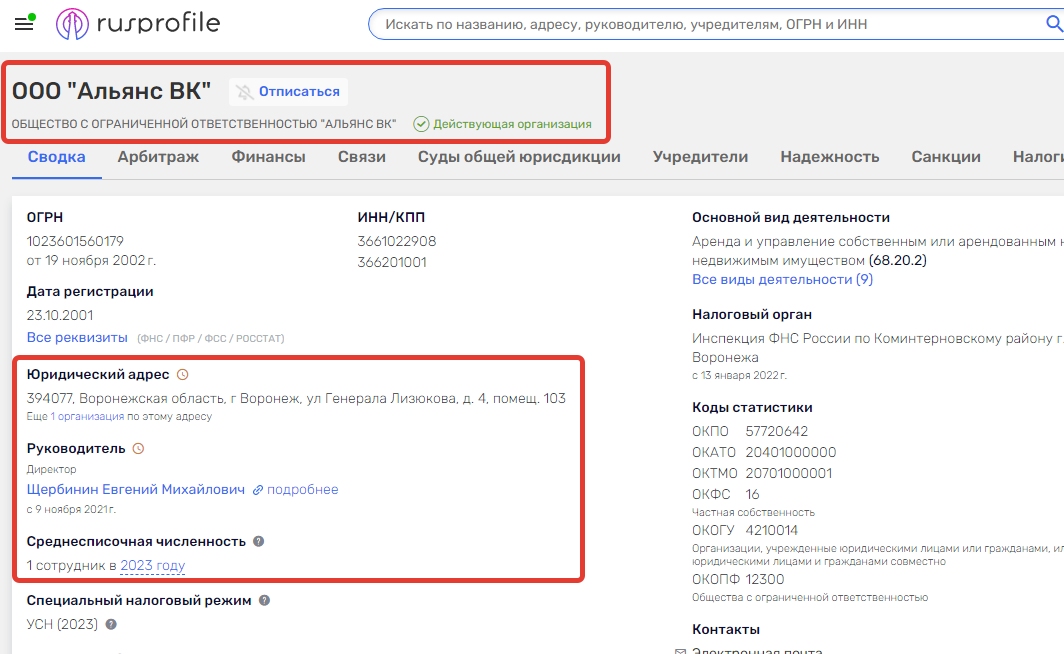Image resolution: width=1064 pixels, height=654 pixels.
Task: Open the Суды общей юрисдикции tab
Action: (x=519, y=157)
